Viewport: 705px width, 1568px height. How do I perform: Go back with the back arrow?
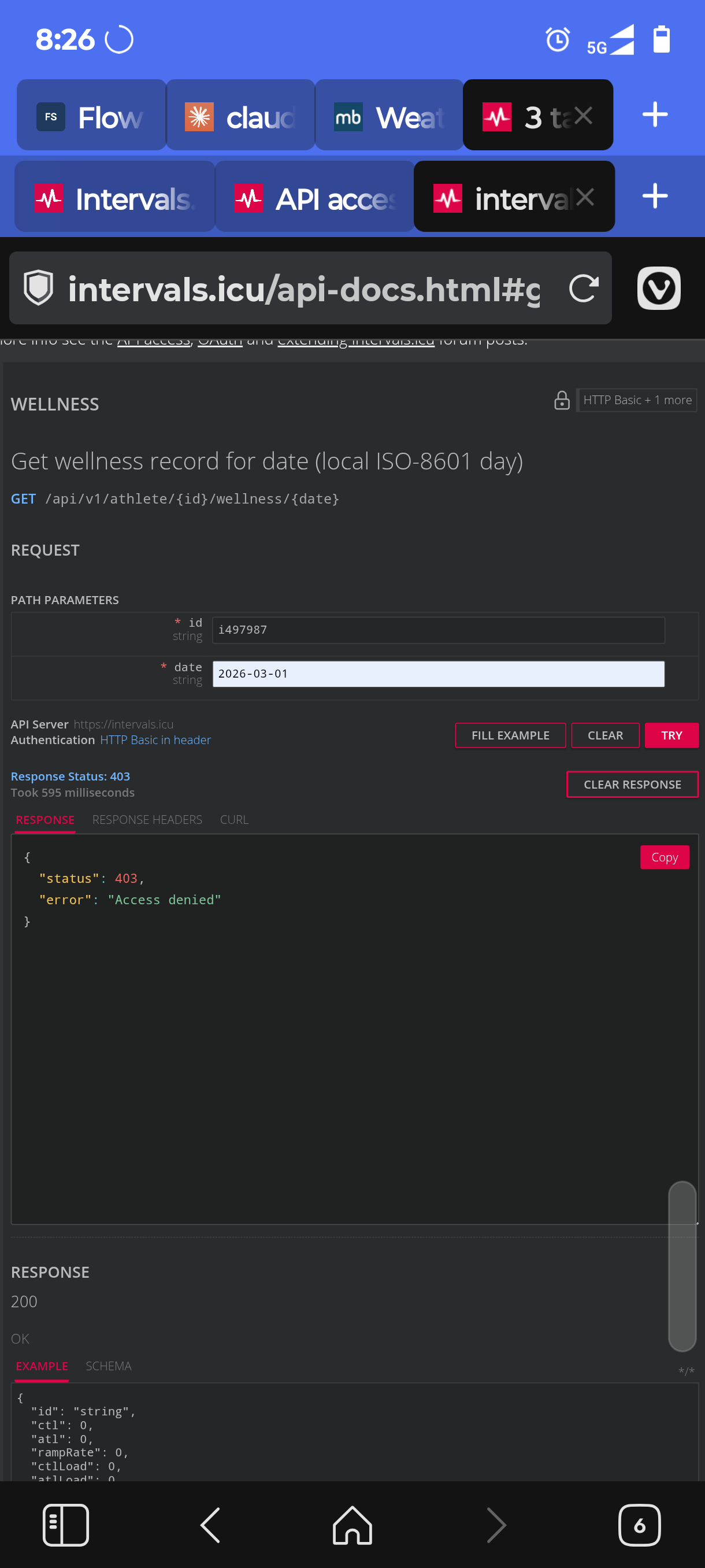tap(210, 1525)
